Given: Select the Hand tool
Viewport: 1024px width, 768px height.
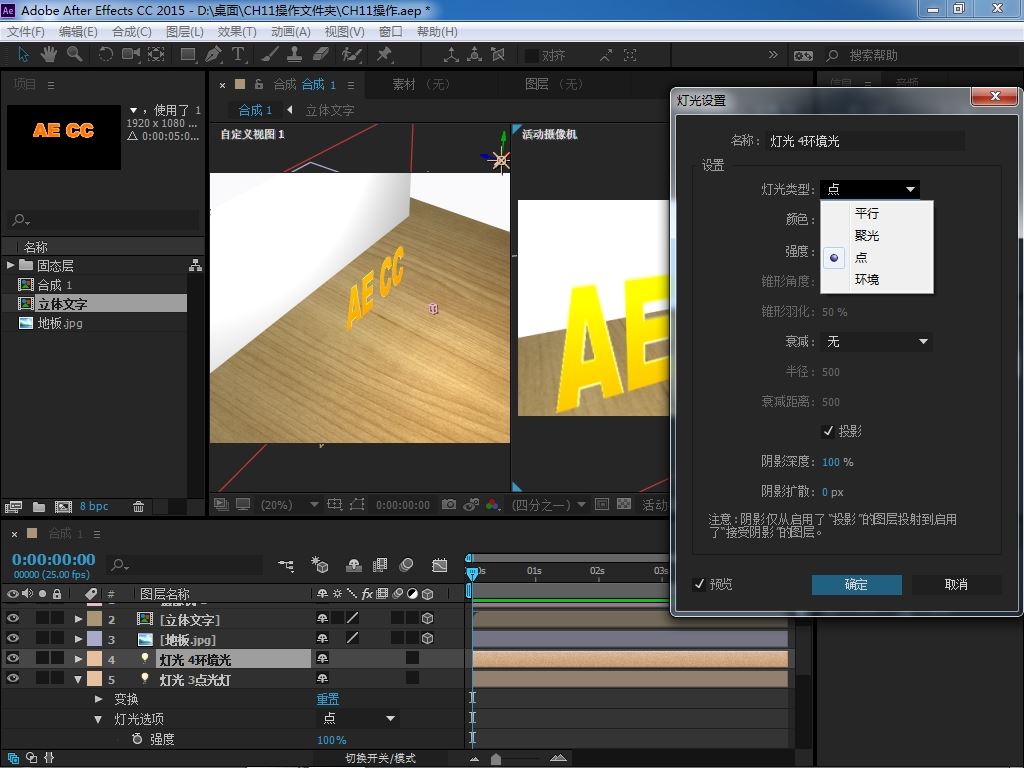Looking at the screenshot, I should click(49, 55).
